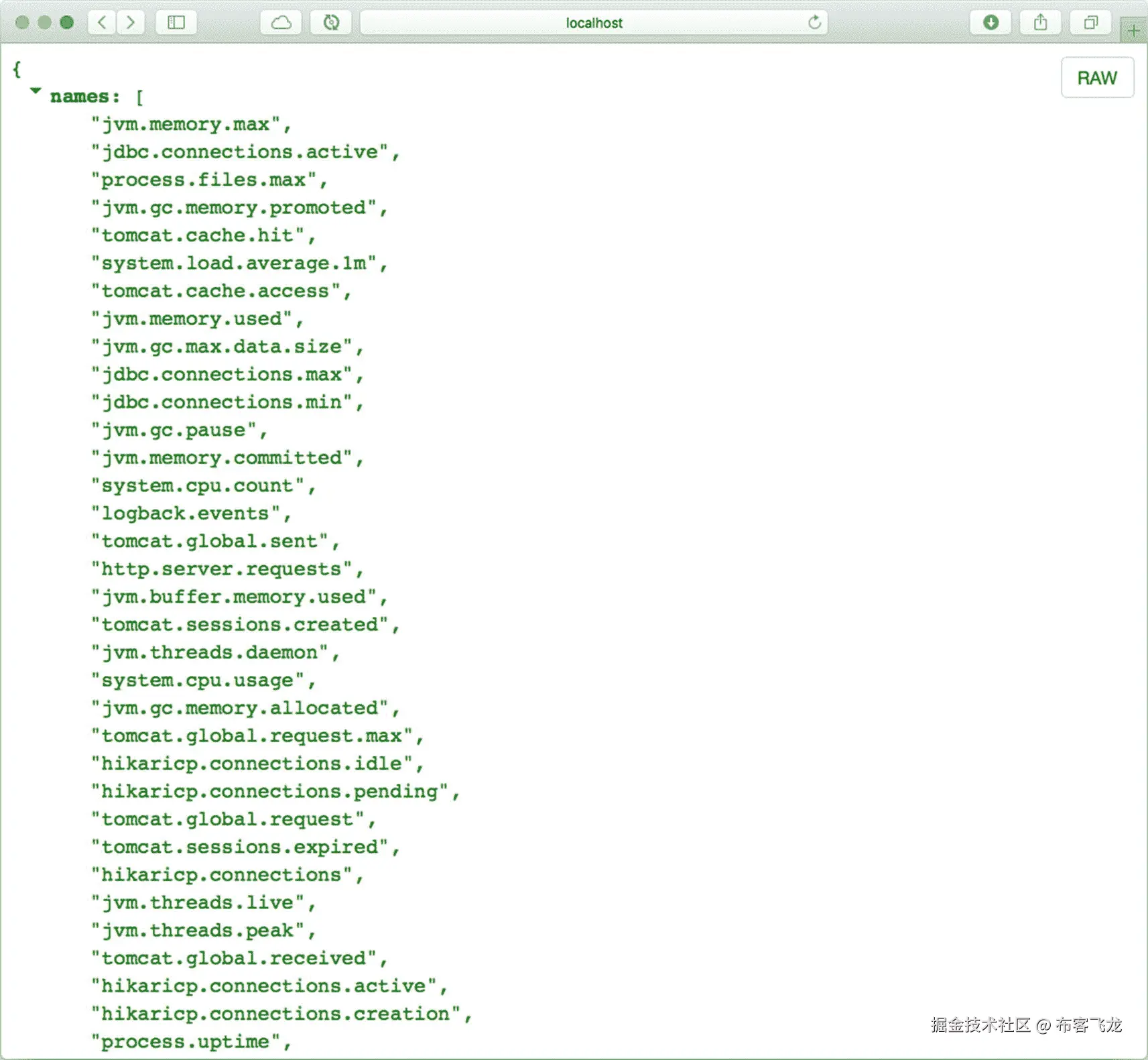The width and height of the screenshot is (1148, 1060).
Task: Open iCloud tabs
Action: pyautogui.click(x=281, y=22)
